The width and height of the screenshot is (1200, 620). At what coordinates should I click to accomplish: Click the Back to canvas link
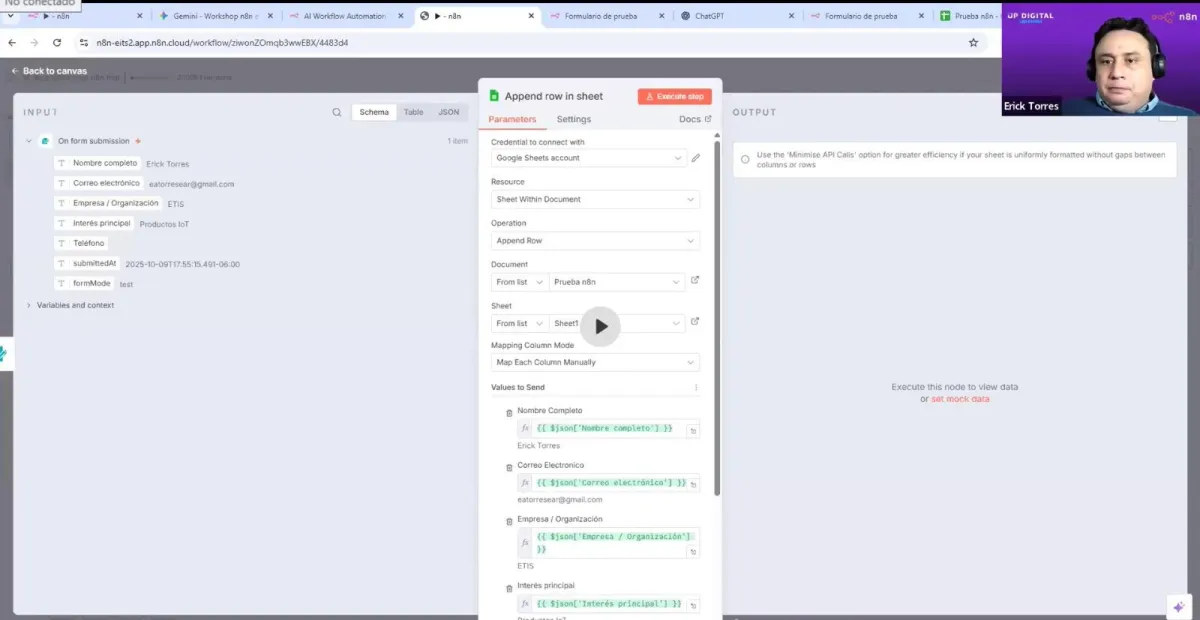[49, 71]
